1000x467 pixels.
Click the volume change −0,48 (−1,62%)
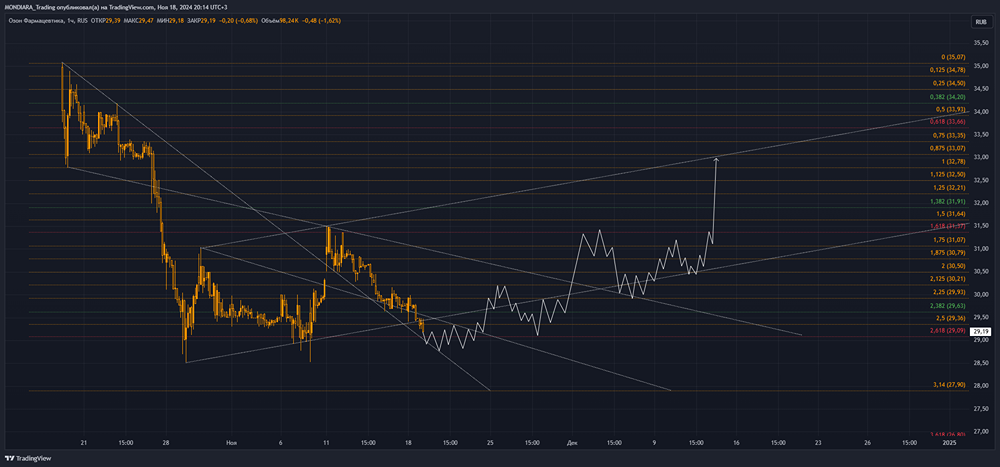tap(323, 21)
